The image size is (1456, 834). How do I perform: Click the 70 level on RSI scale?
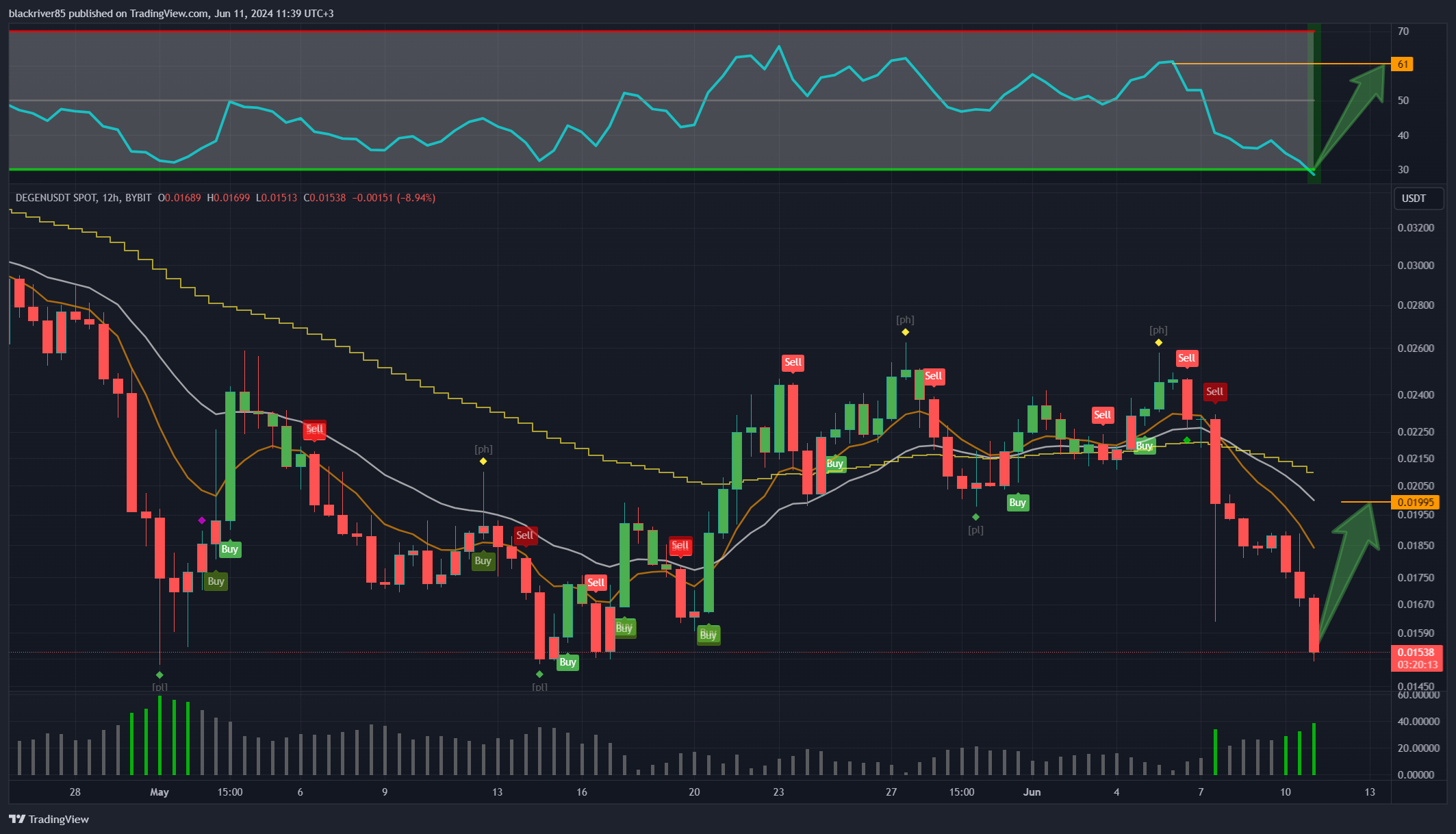point(1403,31)
